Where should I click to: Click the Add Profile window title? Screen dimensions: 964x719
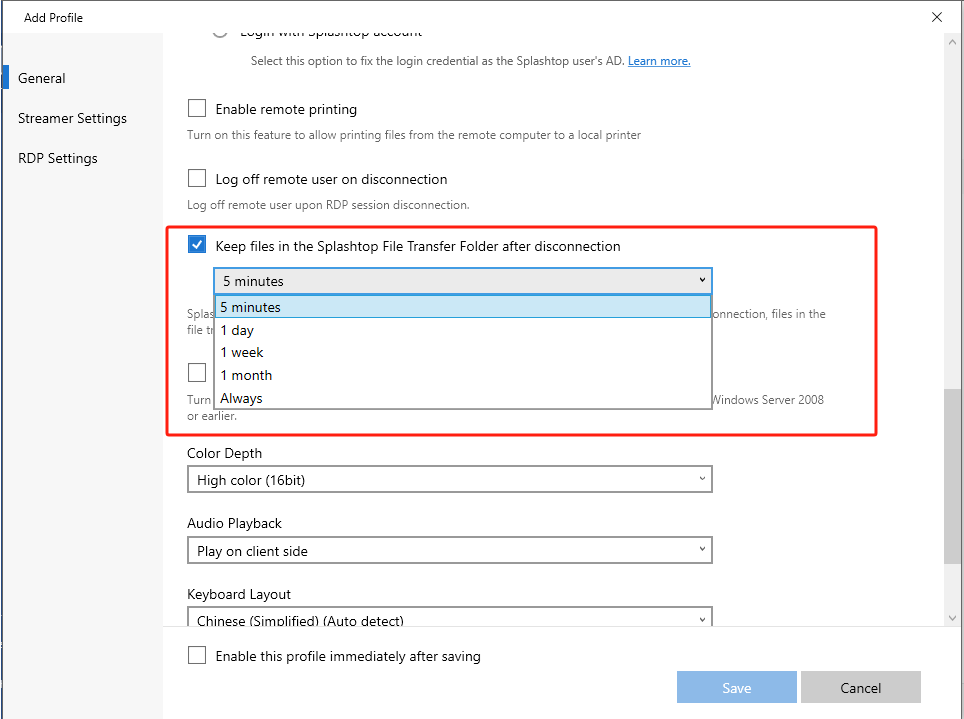pyautogui.click(x=53, y=18)
